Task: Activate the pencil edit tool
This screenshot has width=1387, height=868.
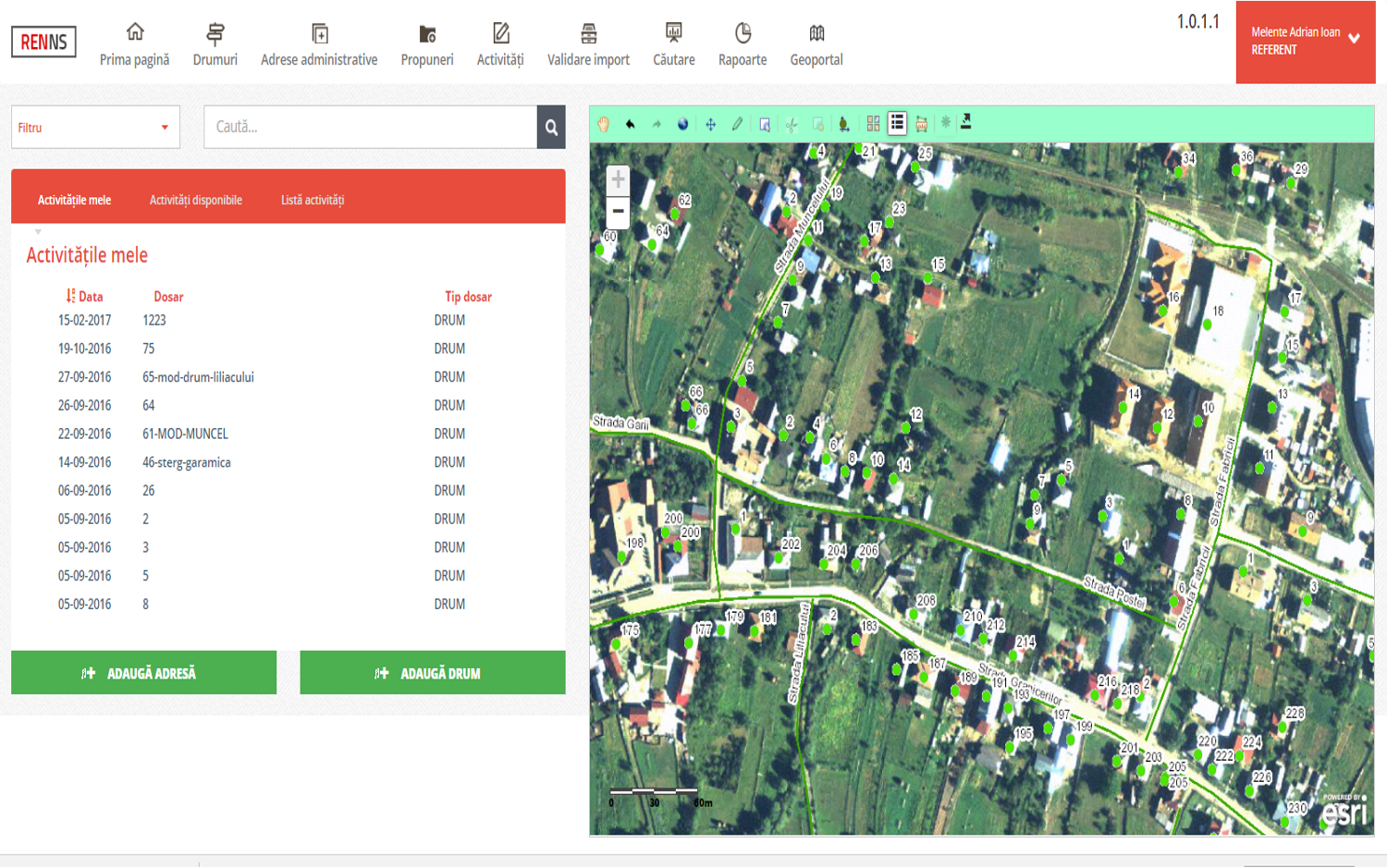Action: pos(737,124)
